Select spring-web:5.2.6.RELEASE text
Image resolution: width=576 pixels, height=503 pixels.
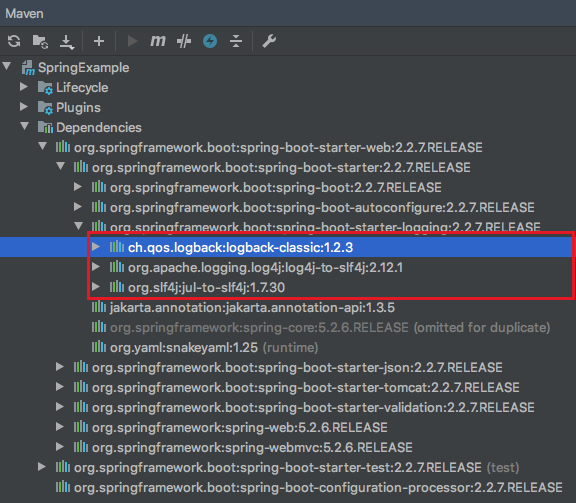pos(240,428)
